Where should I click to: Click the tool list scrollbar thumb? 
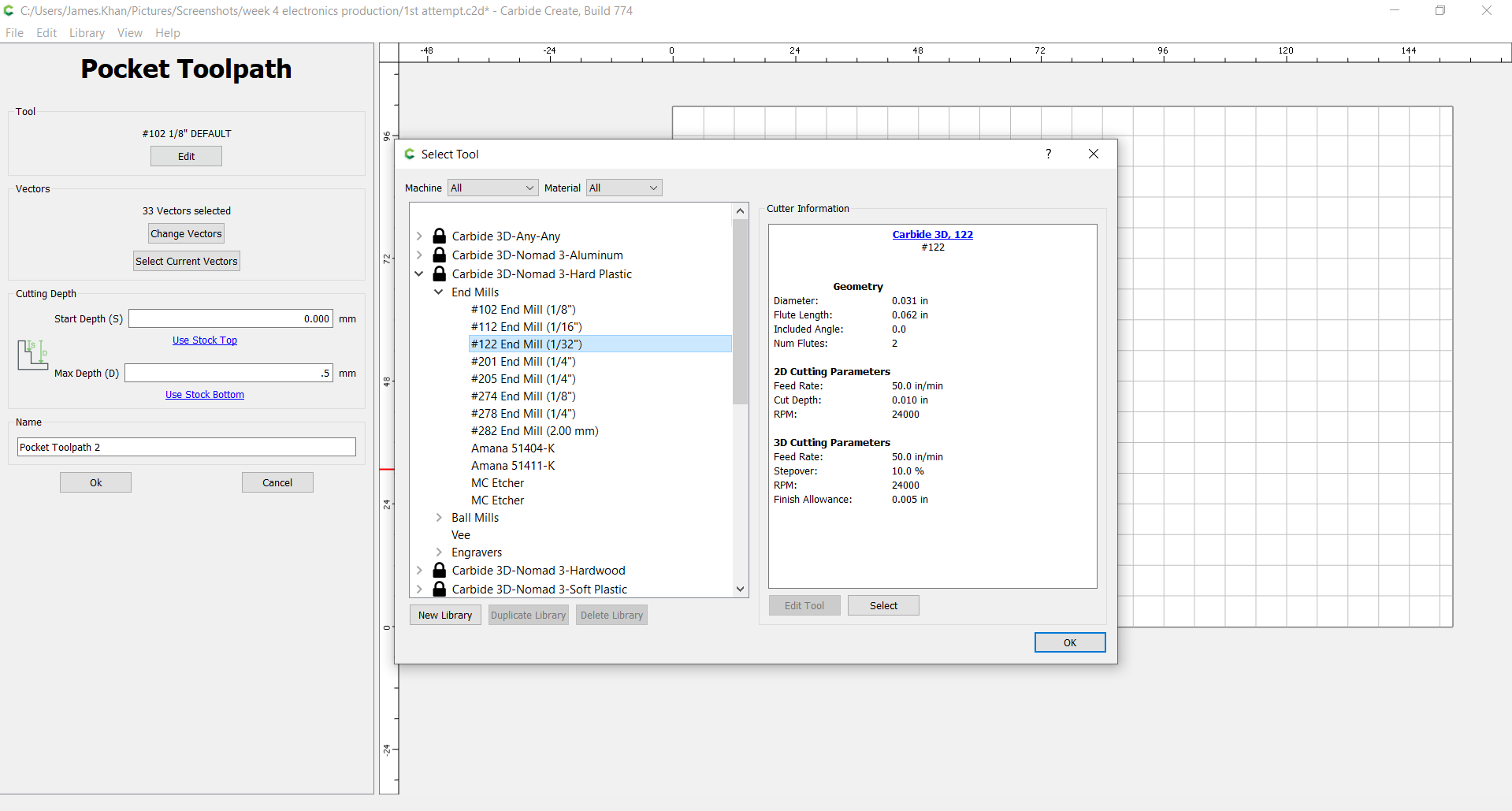tap(740, 311)
